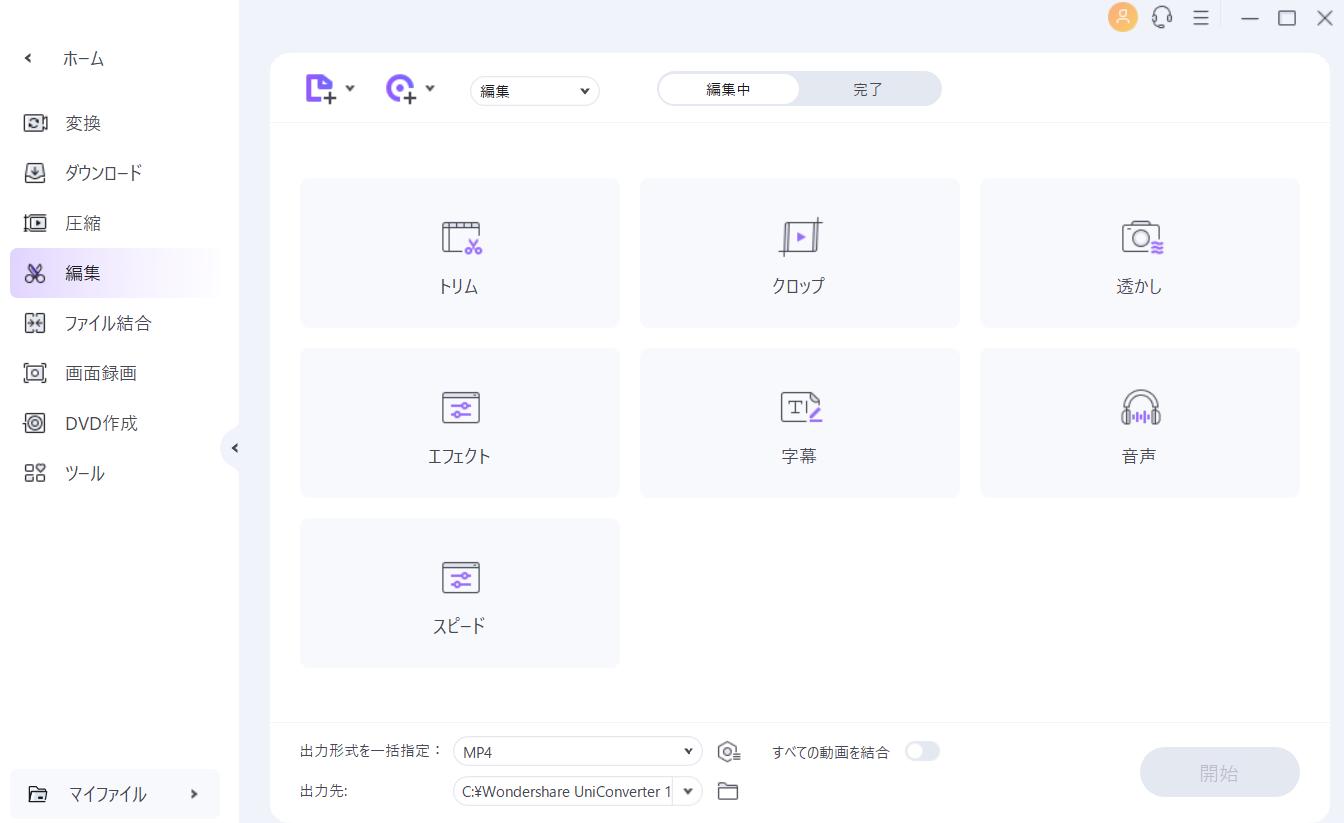Go to 変換 in the sidebar
This screenshot has height=823, width=1344.
tap(115, 123)
